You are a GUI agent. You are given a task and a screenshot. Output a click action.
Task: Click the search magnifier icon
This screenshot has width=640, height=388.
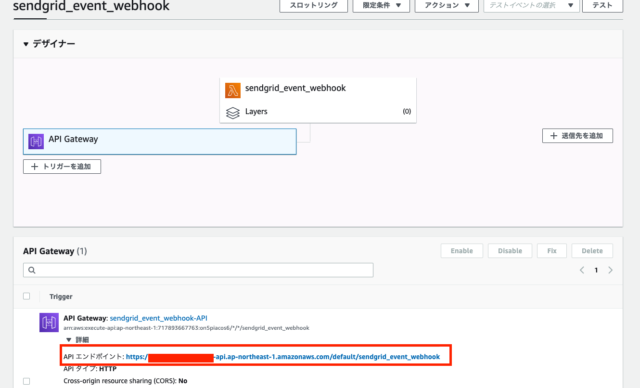[x=32, y=270]
